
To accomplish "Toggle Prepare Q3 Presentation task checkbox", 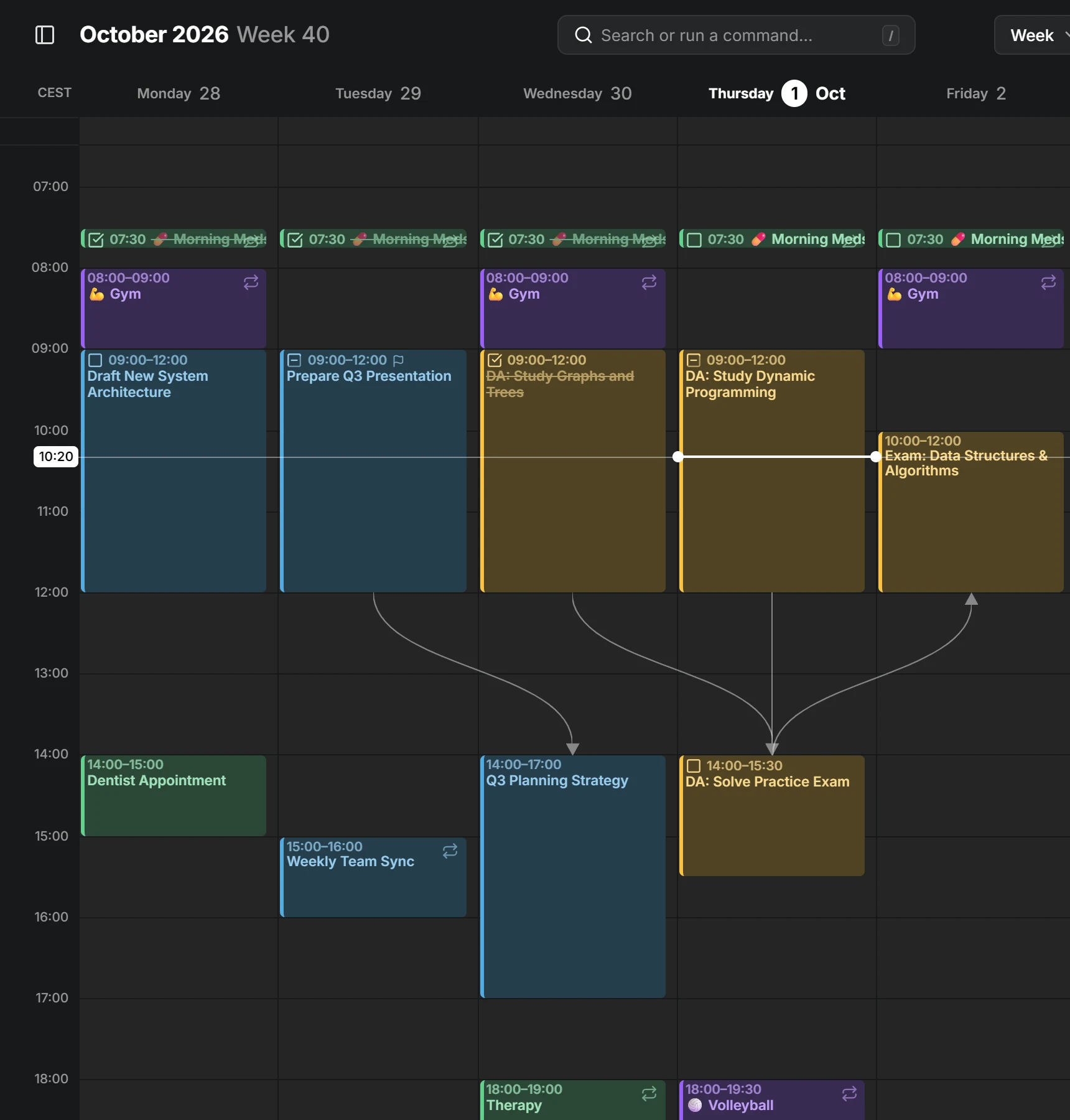I will pos(294,360).
